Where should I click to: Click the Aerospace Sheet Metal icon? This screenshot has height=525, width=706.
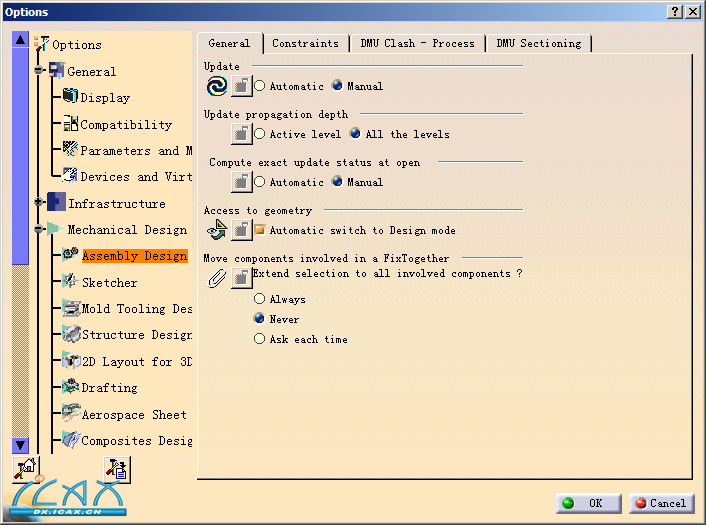(x=71, y=413)
